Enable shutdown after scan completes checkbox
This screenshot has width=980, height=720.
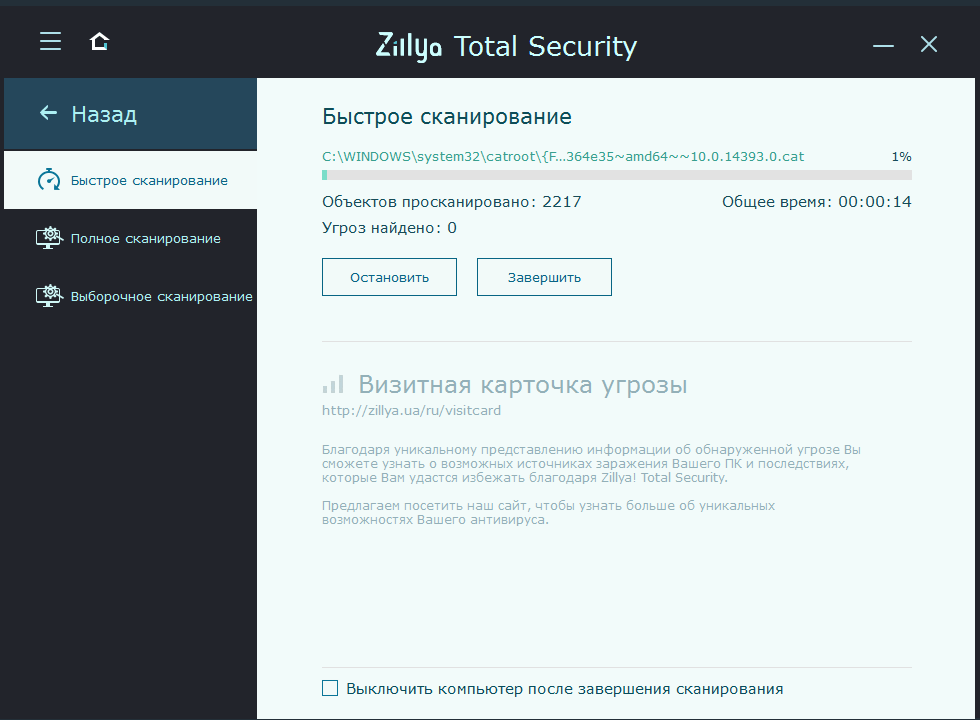coord(330,688)
